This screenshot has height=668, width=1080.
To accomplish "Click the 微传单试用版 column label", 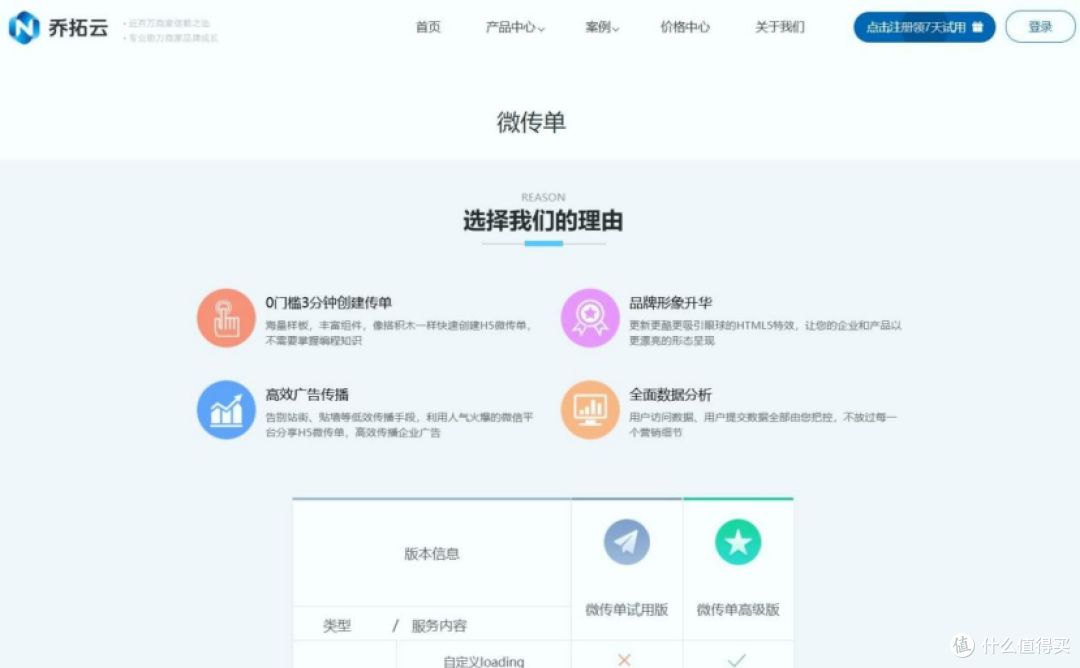I will [627, 609].
